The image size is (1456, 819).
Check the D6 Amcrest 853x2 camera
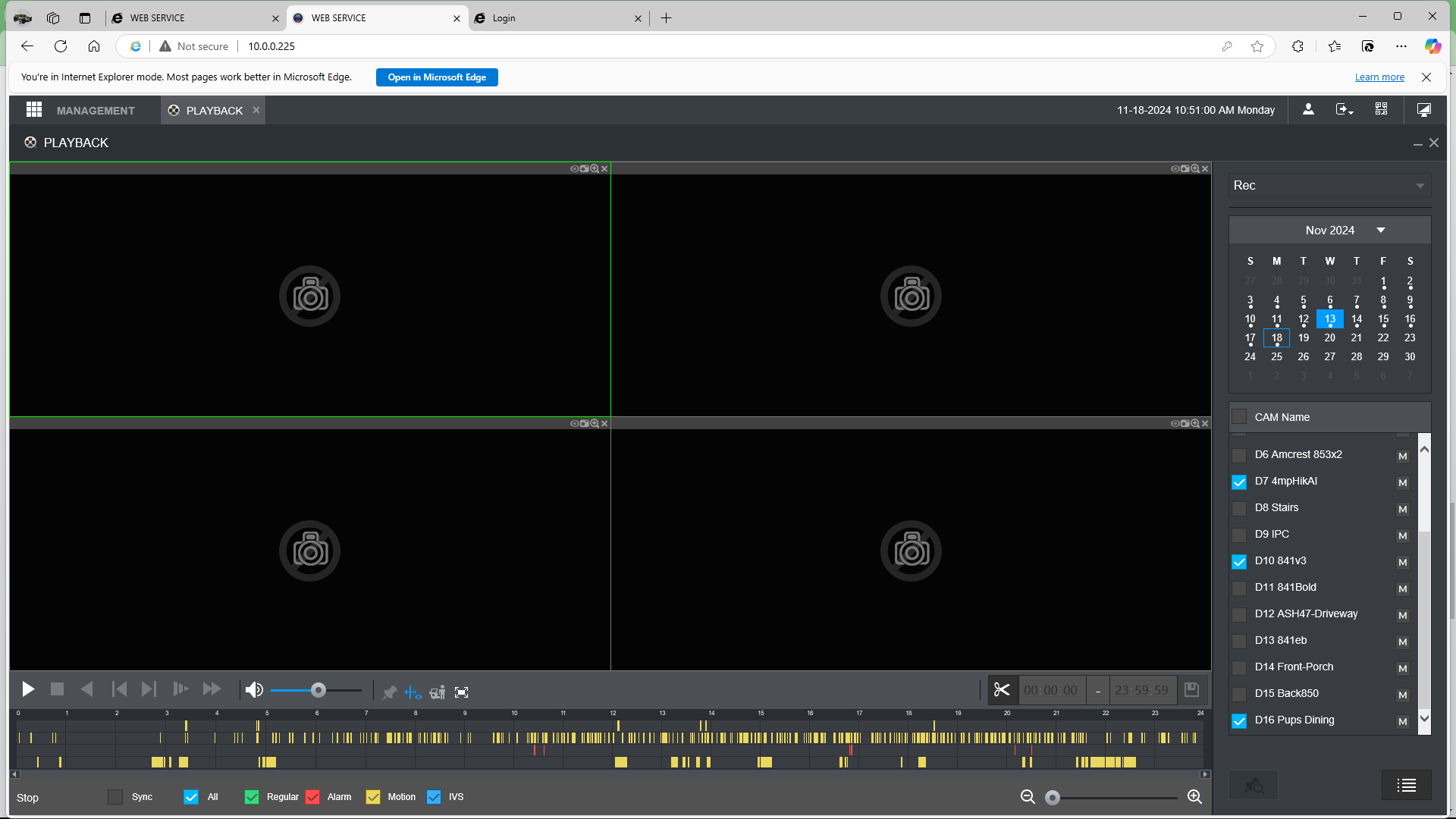click(x=1239, y=456)
